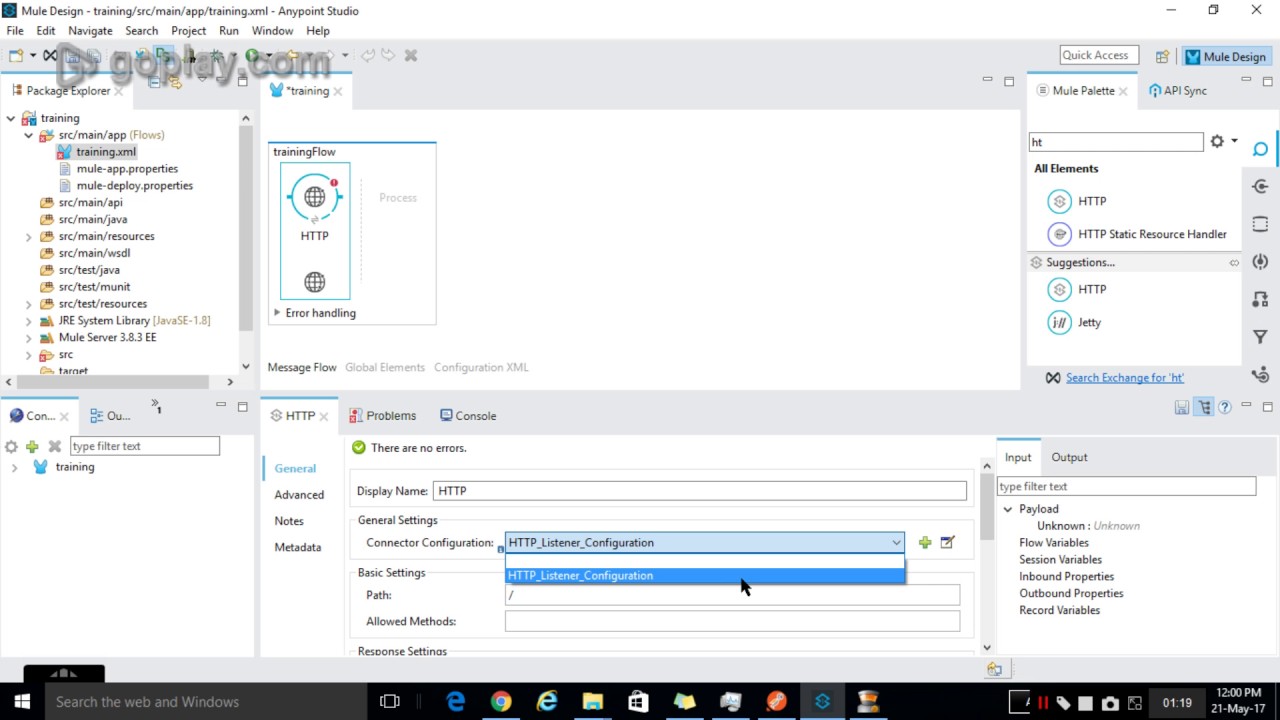Viewport: 1280px width, 720px height.
Task: Click the lower globe icon in trainingFlow
Action: (314, 283)
